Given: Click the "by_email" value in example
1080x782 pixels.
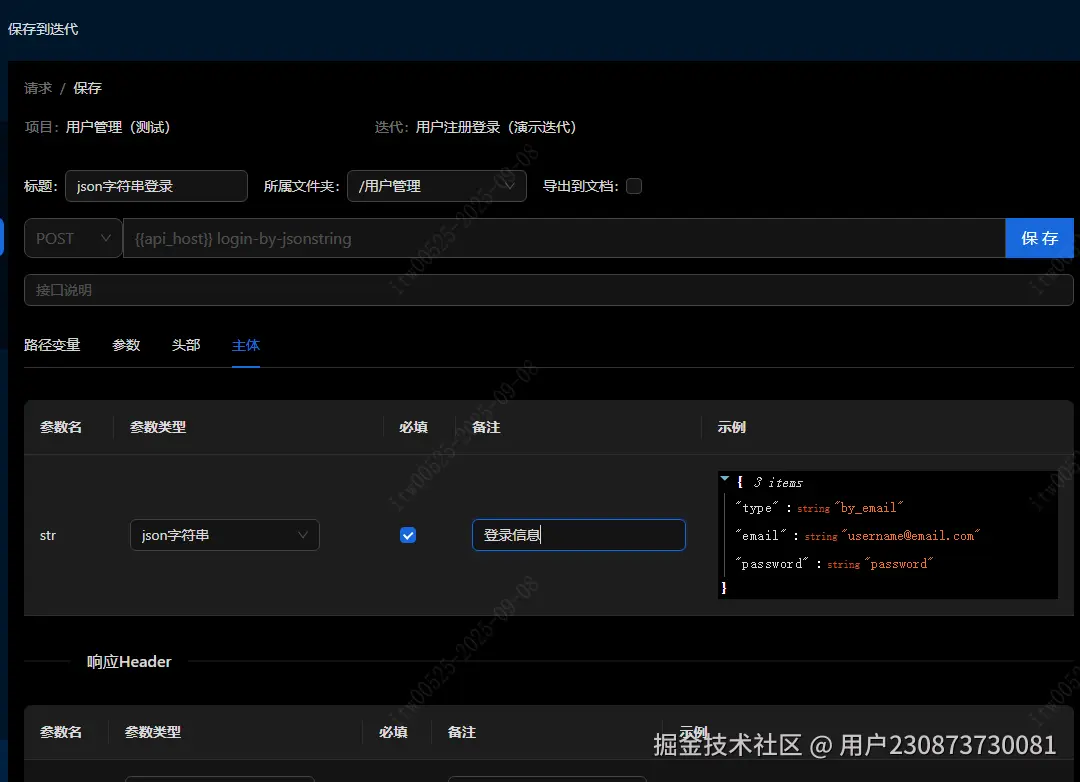Looking at the screenshot, I should [869, 508].
